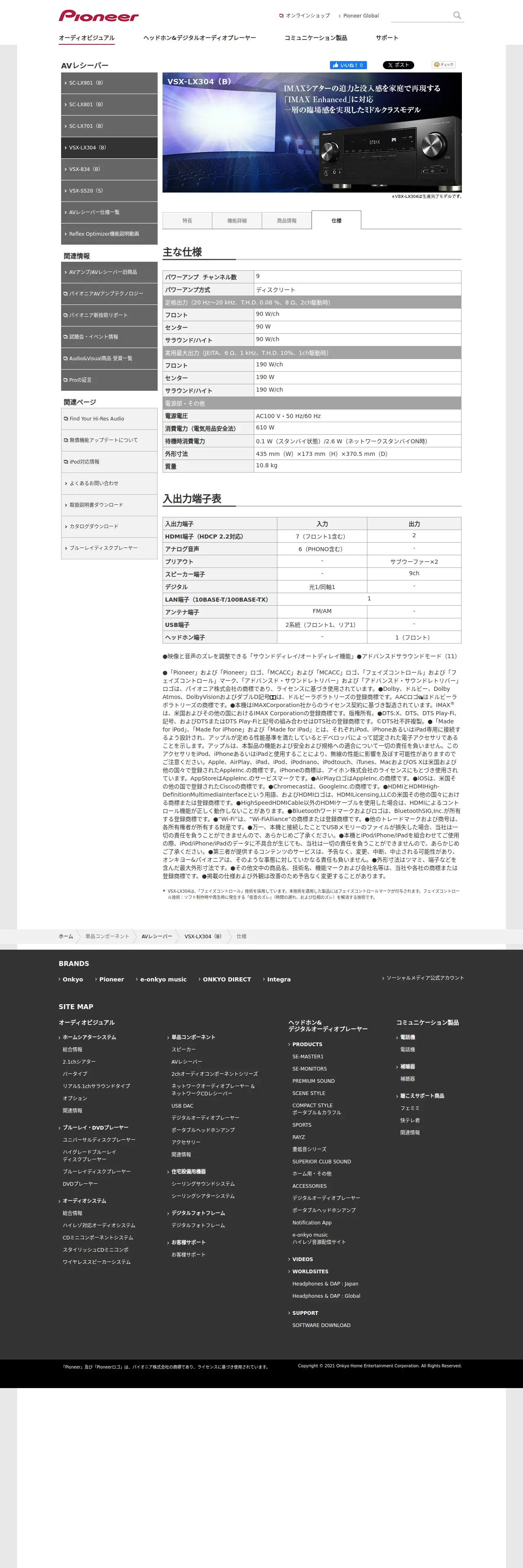The width and height of the screenshot is (523, 1568).
Task: Click the VSX-LX304 hero banner image
Action: (312, 132)
